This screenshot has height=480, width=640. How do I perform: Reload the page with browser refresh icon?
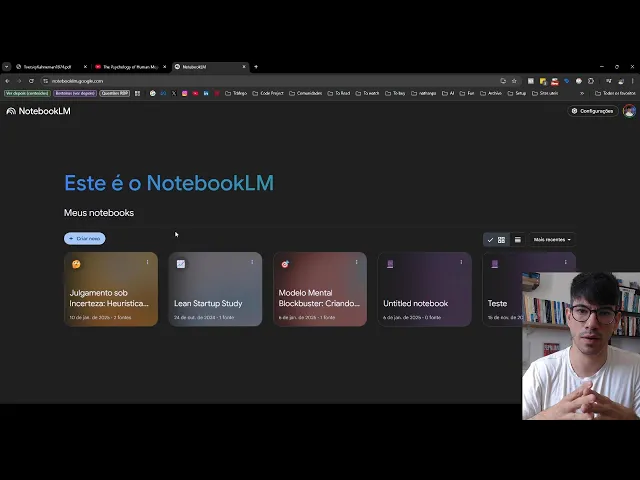31,81
